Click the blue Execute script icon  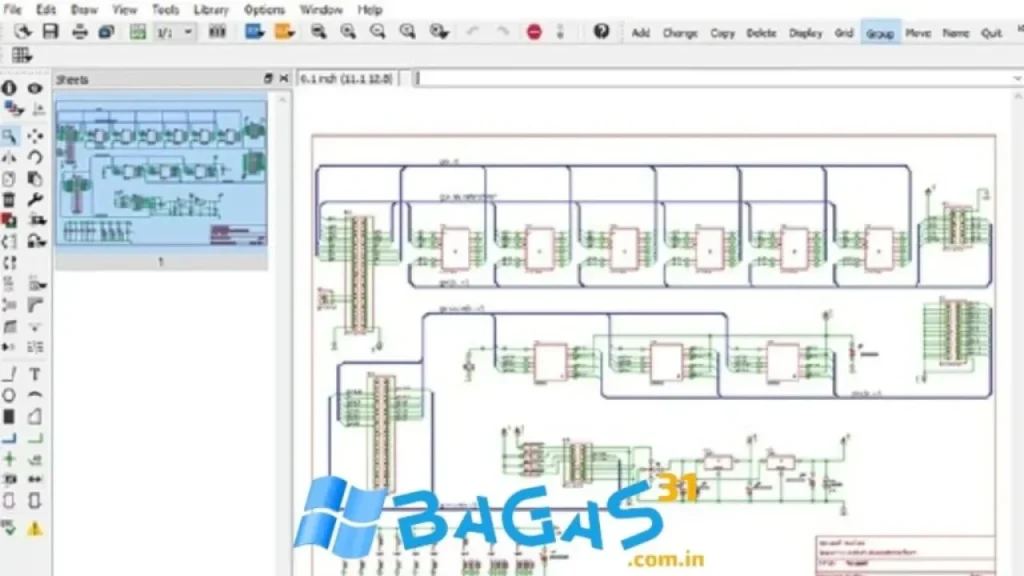[254, 31]
